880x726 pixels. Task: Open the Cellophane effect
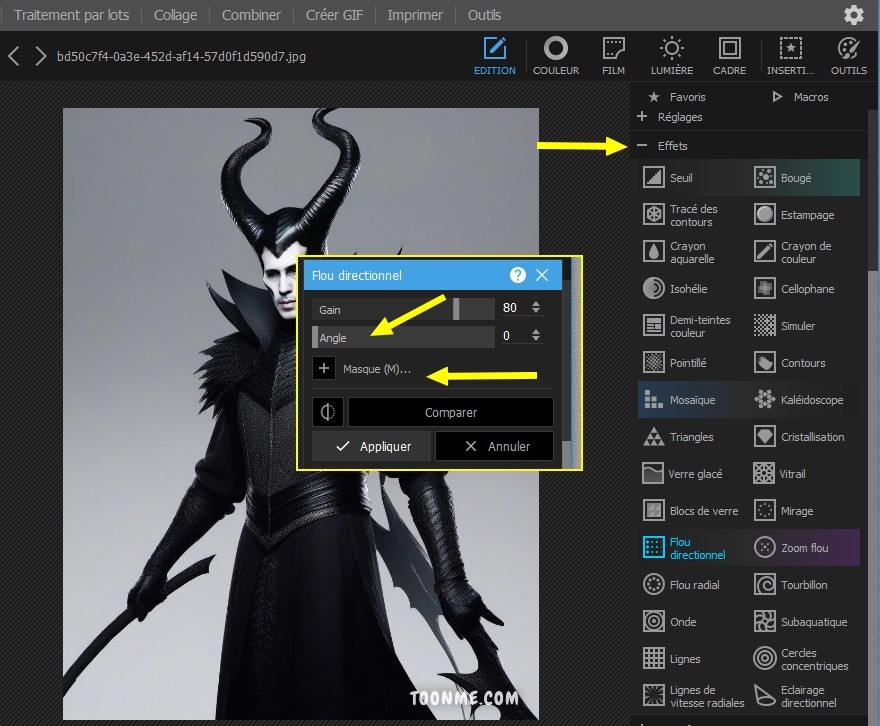[794, 289]
